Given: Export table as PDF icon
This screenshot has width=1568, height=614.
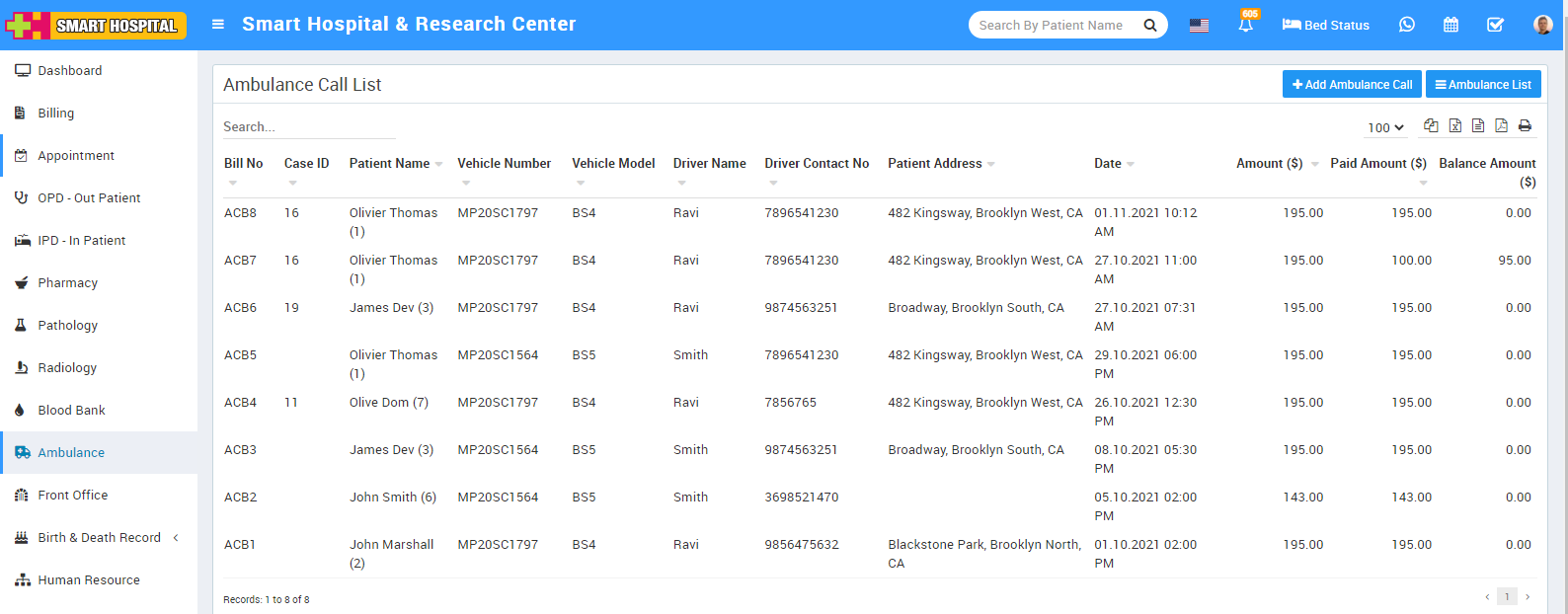Looking at the screenshot, I should click(1501, 125).
